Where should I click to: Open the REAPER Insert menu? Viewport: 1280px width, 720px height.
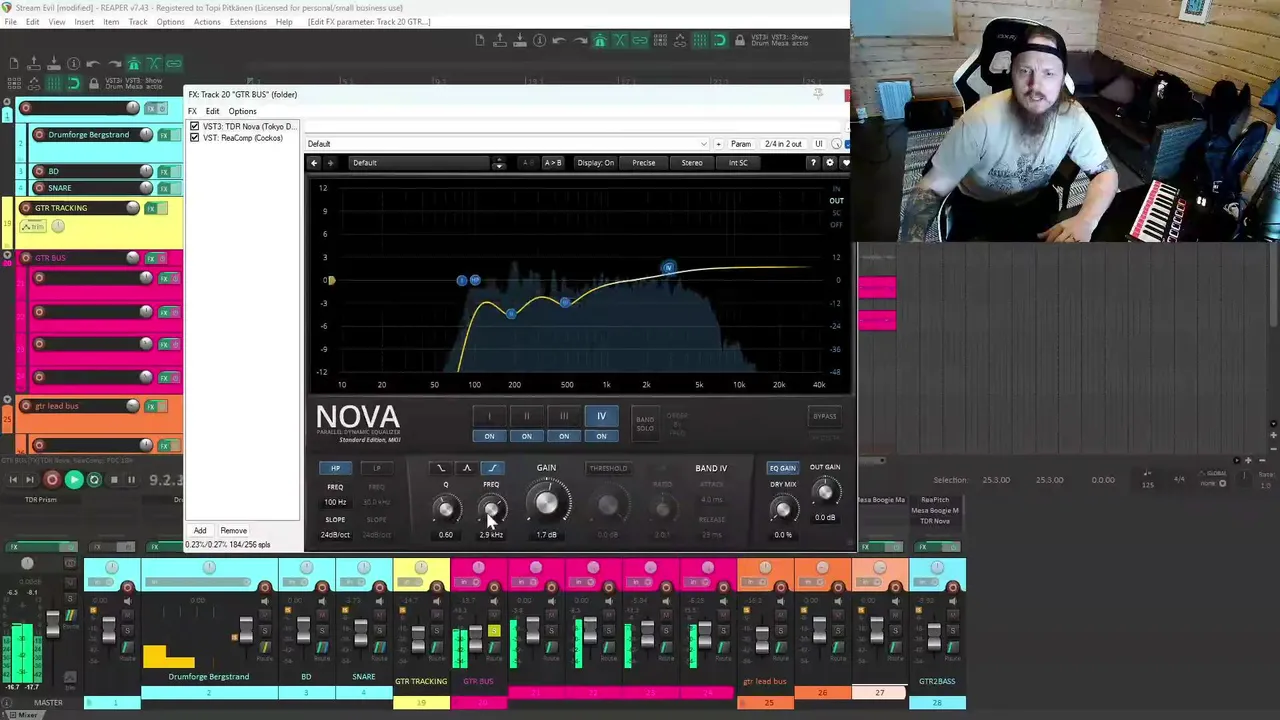pos(84,22)
